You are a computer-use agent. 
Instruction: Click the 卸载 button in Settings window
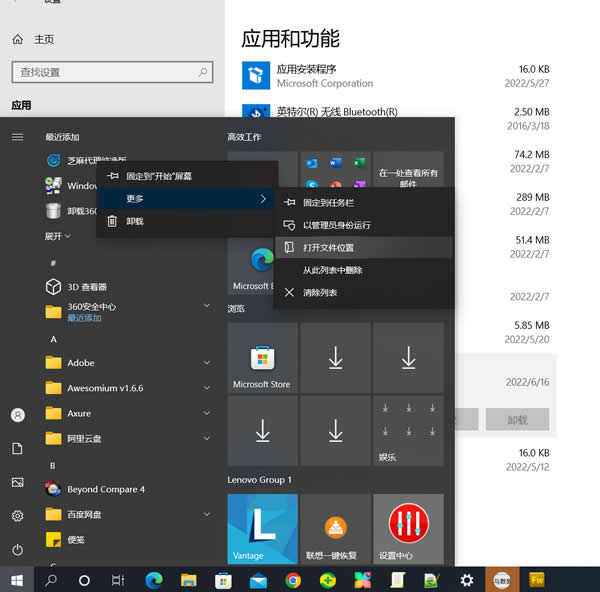517,419
